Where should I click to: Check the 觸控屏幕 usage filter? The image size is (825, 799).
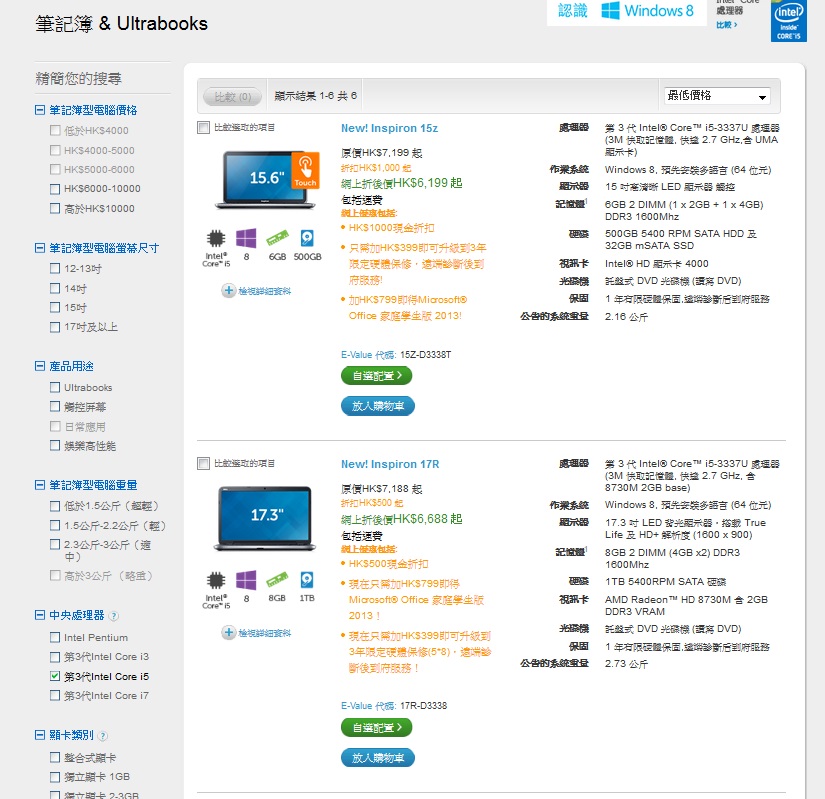55,406
